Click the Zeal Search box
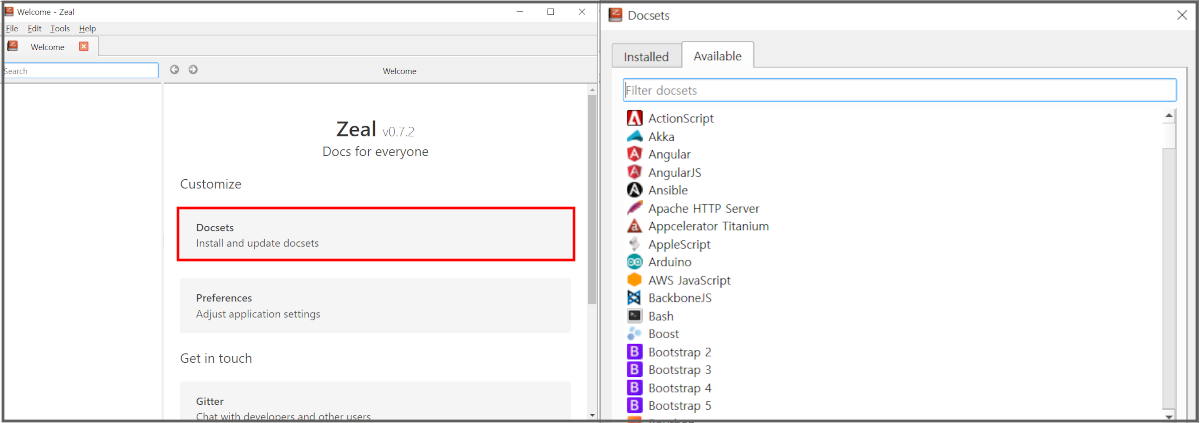 click(x=80, y=71)
